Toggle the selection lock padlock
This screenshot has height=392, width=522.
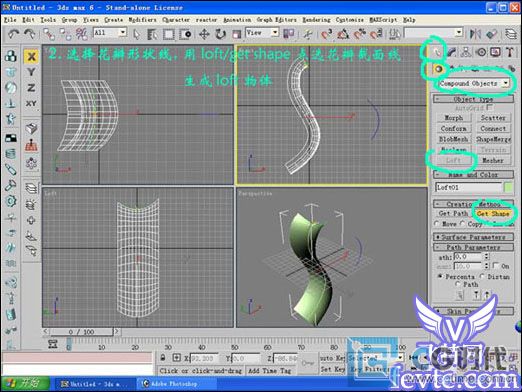[x=163, y=358]
